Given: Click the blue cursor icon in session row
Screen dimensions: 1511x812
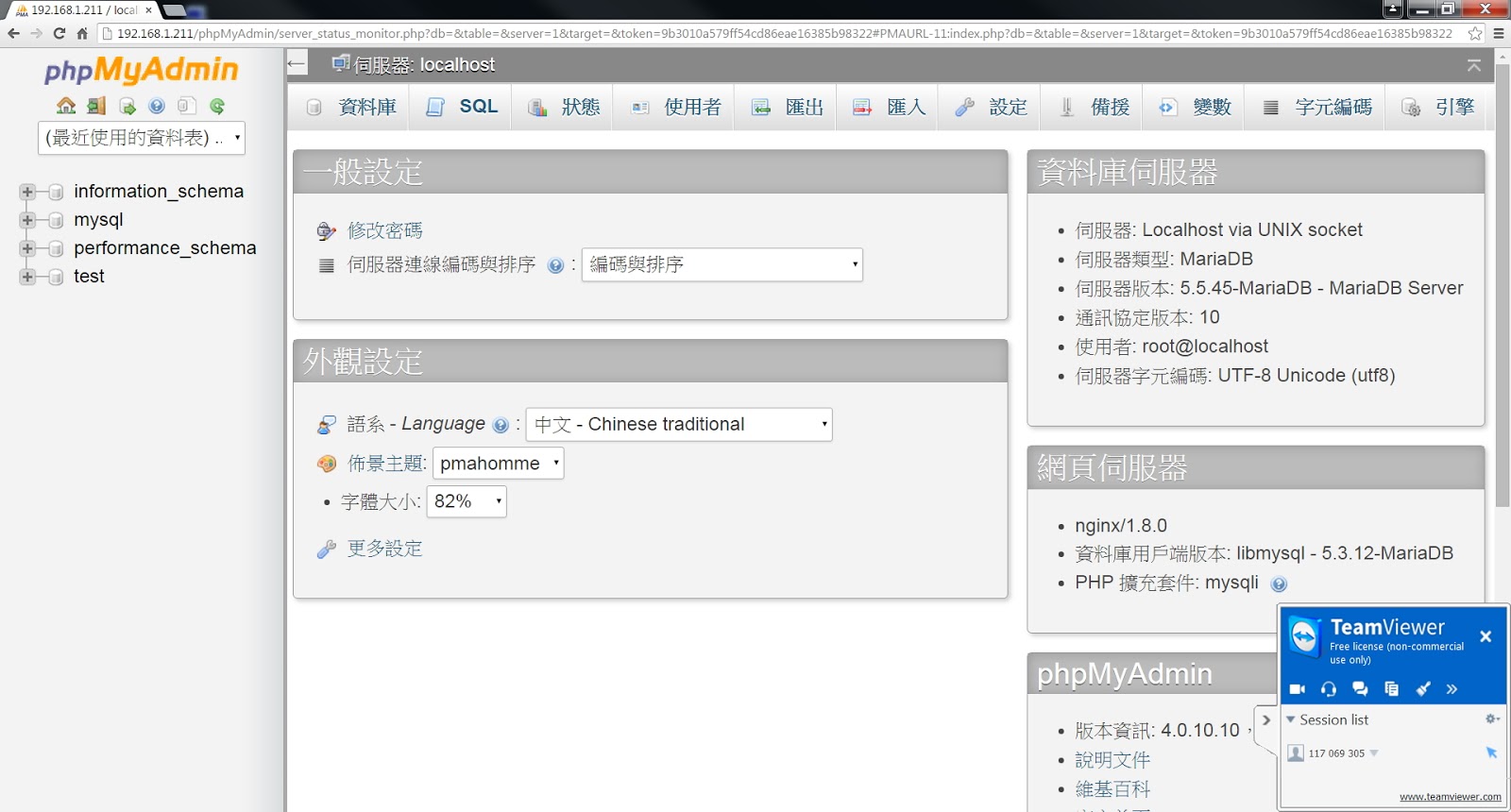Looking at the screenshot, I should point(1491,753).
